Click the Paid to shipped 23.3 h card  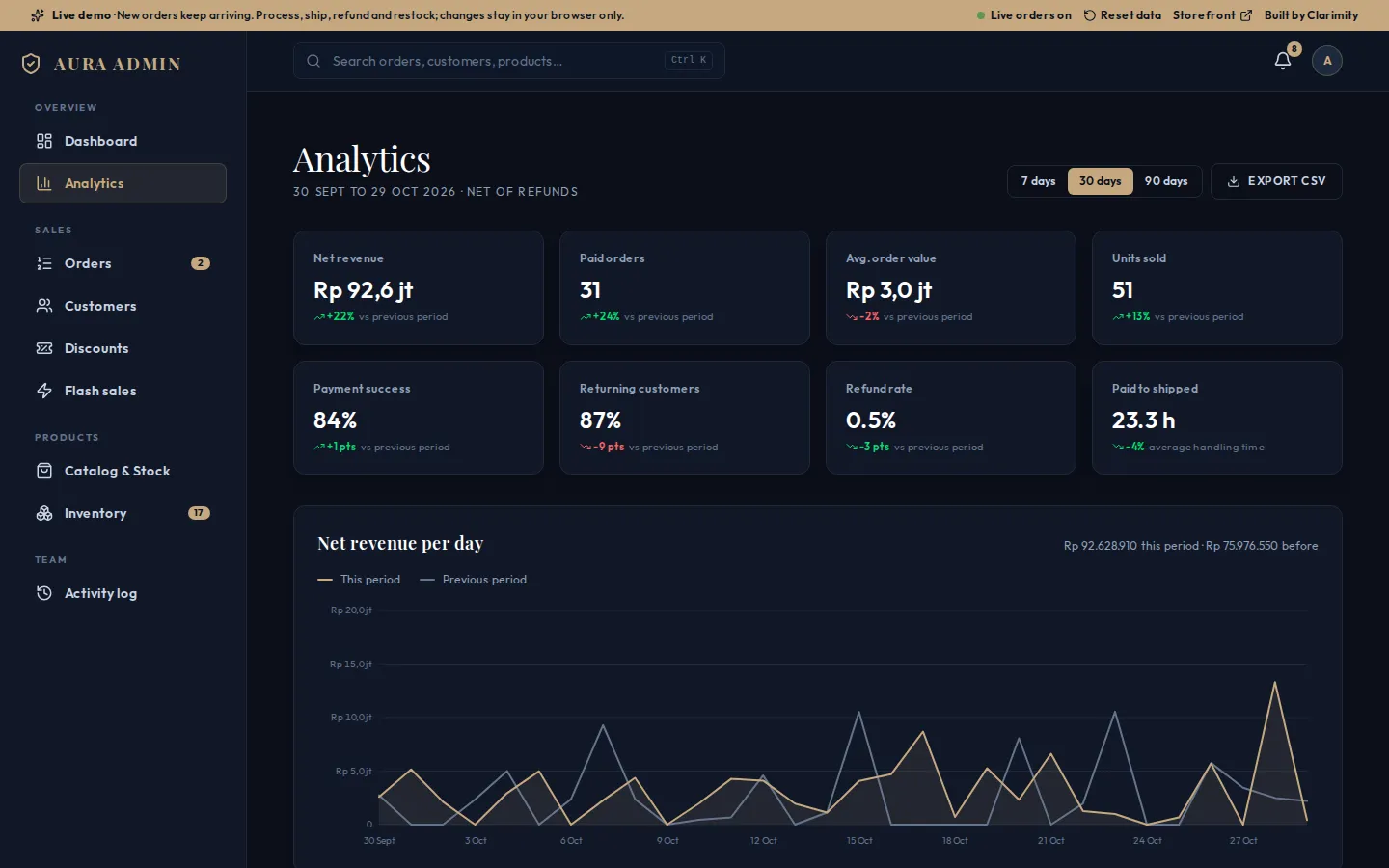pyautogui.click(x=1217, y=418)
